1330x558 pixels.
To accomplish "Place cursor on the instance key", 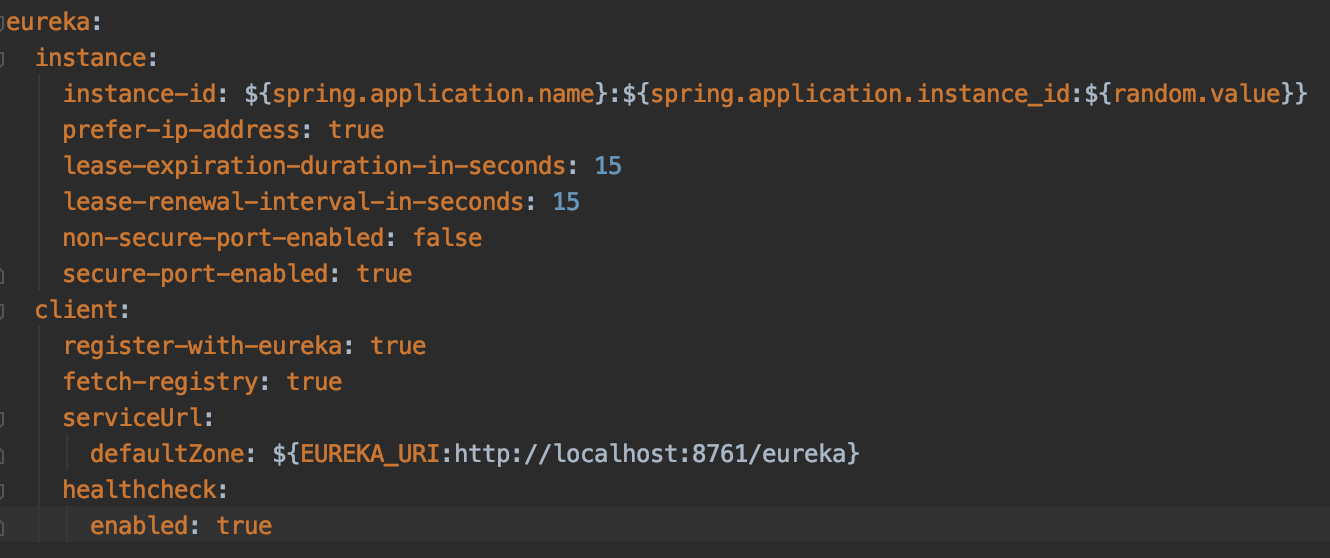I will (90, 58).
